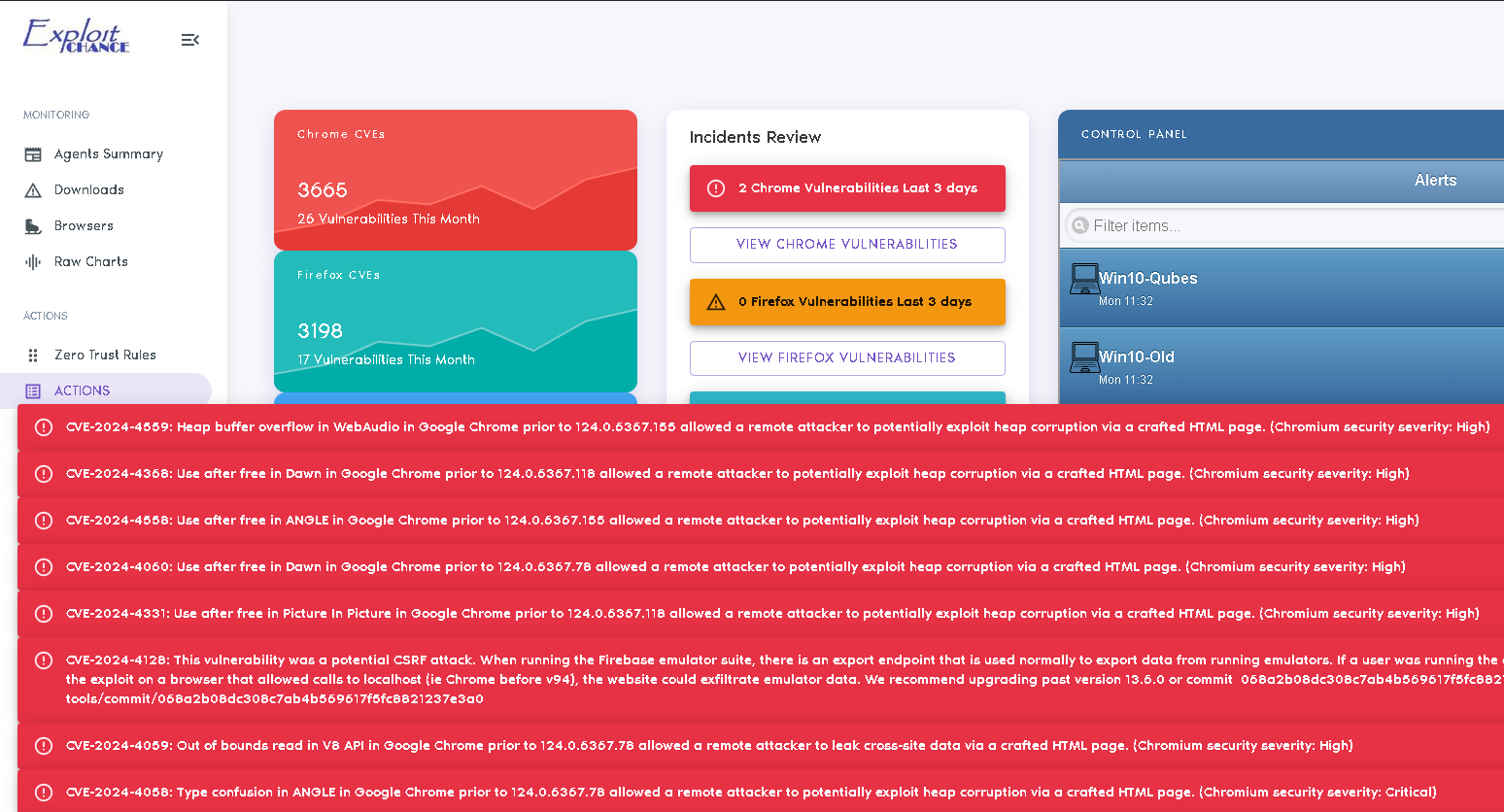Screen dimensions: 1504x812
Task: Open CVE-2024-4558 ANGLE use after free alert
Action: (x=761, y=521)
